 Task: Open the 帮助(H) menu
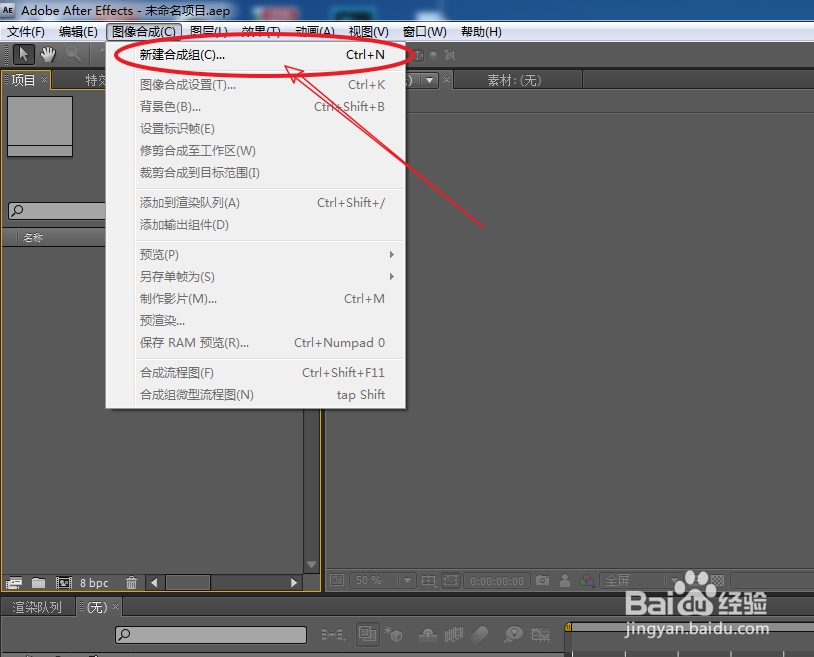[x=481, y=32]
